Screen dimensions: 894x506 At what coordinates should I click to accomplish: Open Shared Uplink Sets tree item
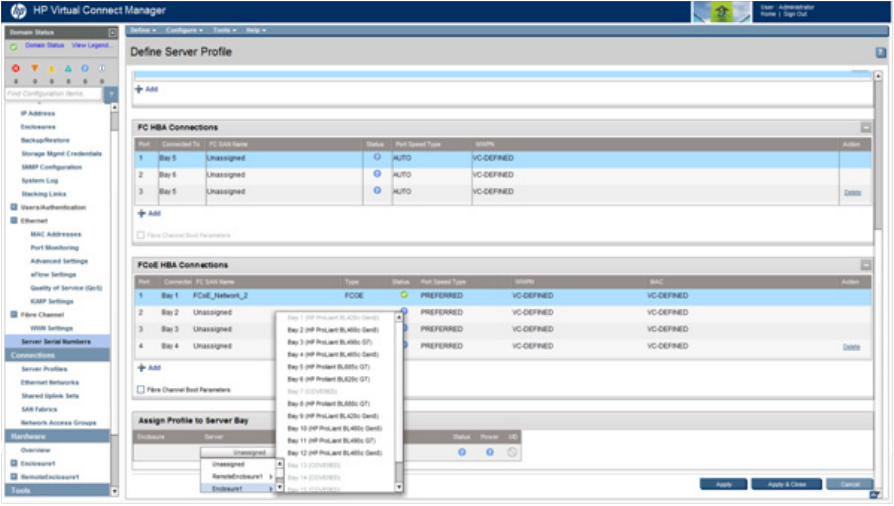[50, 396]
